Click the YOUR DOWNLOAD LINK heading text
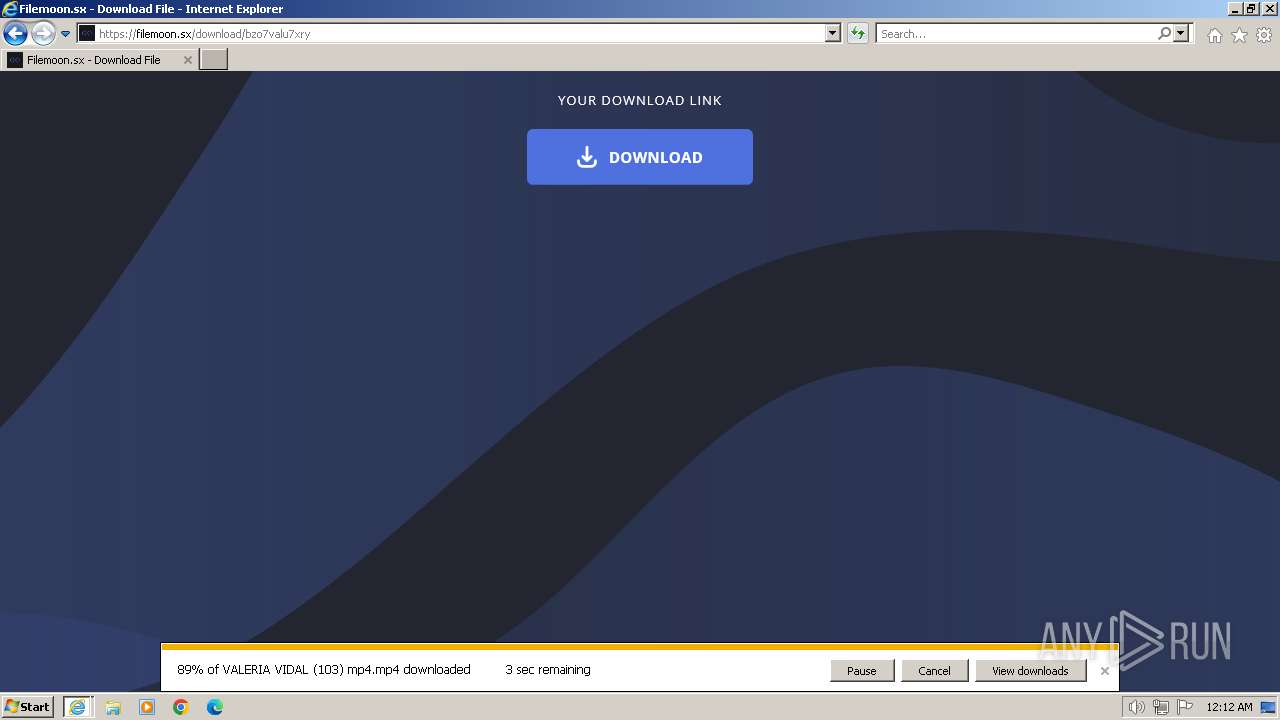The image size is (1280, 720). pos(640,100)
